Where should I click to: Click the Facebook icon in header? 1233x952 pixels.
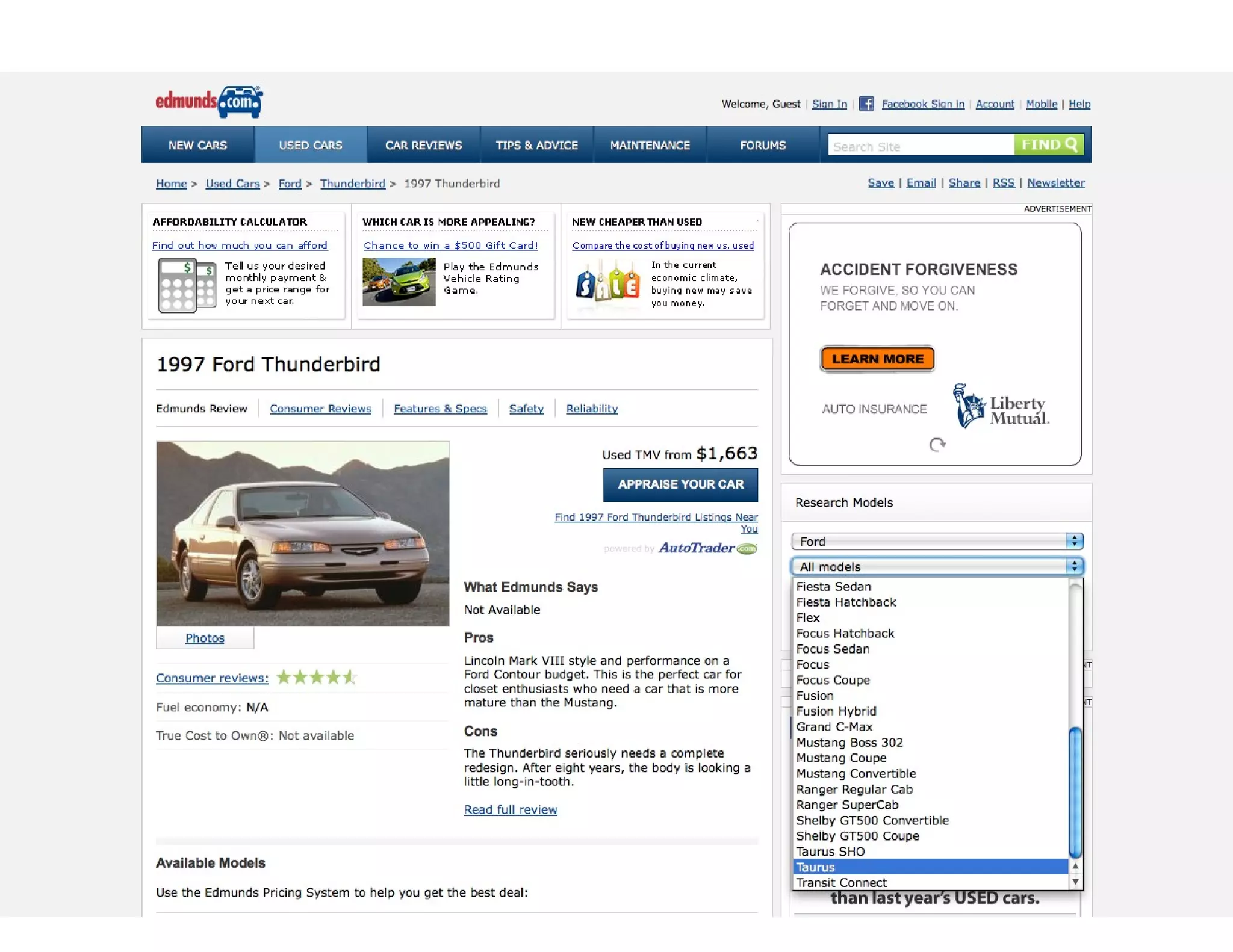click(866, 104)
